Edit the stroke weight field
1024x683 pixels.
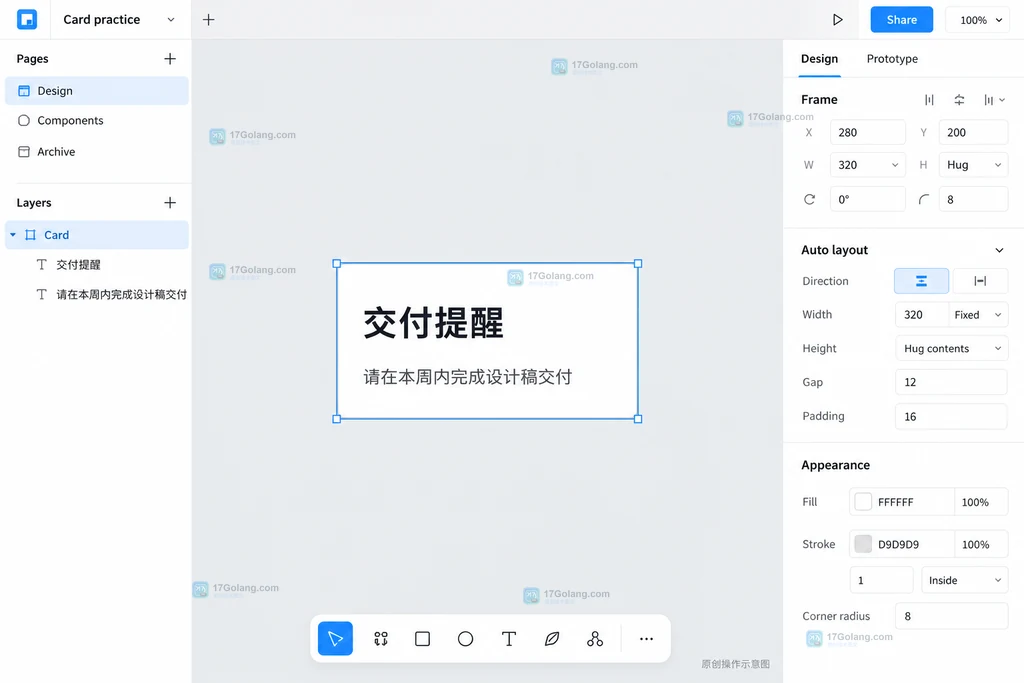point(881,580)
